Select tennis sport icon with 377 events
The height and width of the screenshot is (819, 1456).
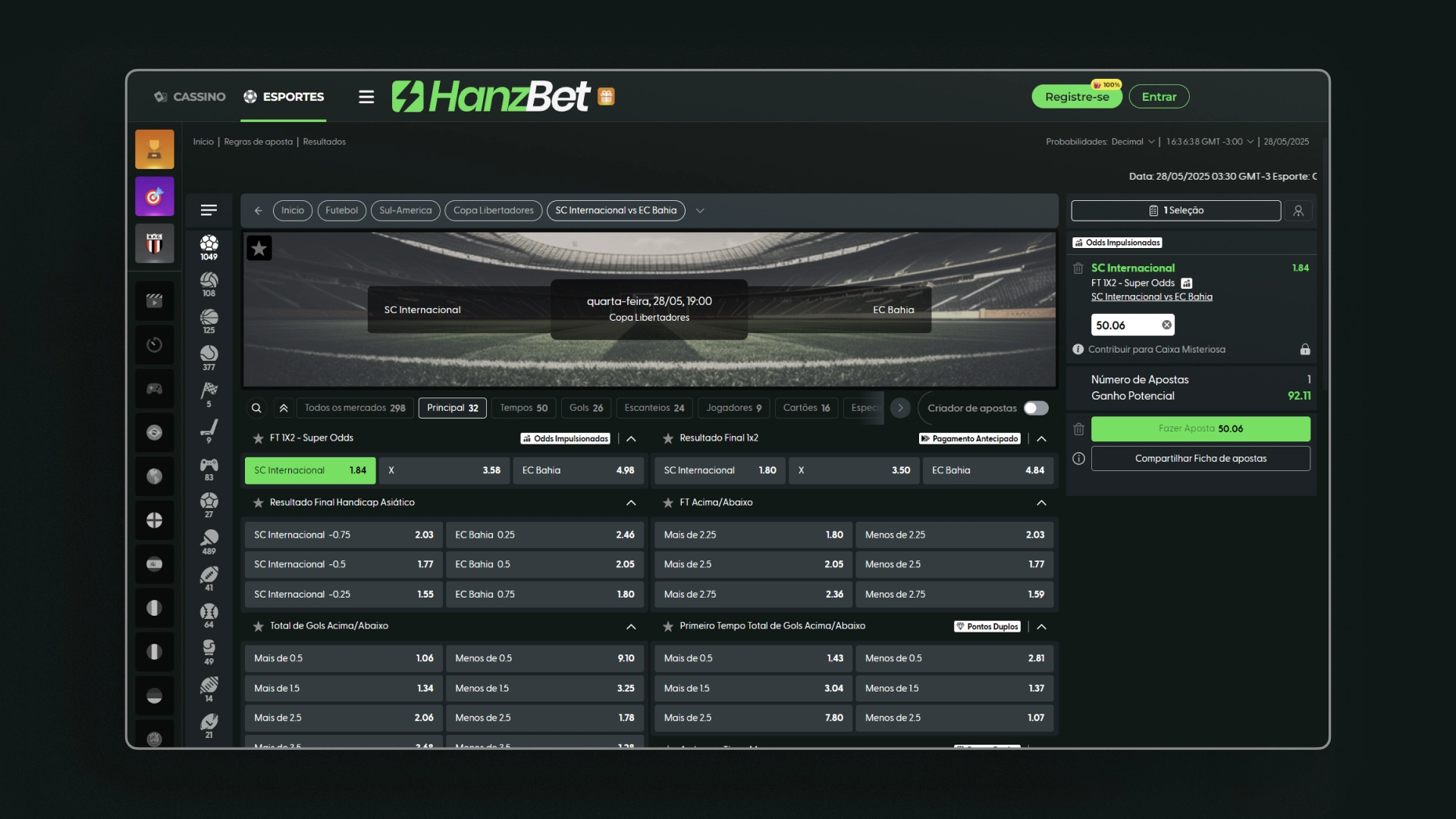click(x=209, y=358)
